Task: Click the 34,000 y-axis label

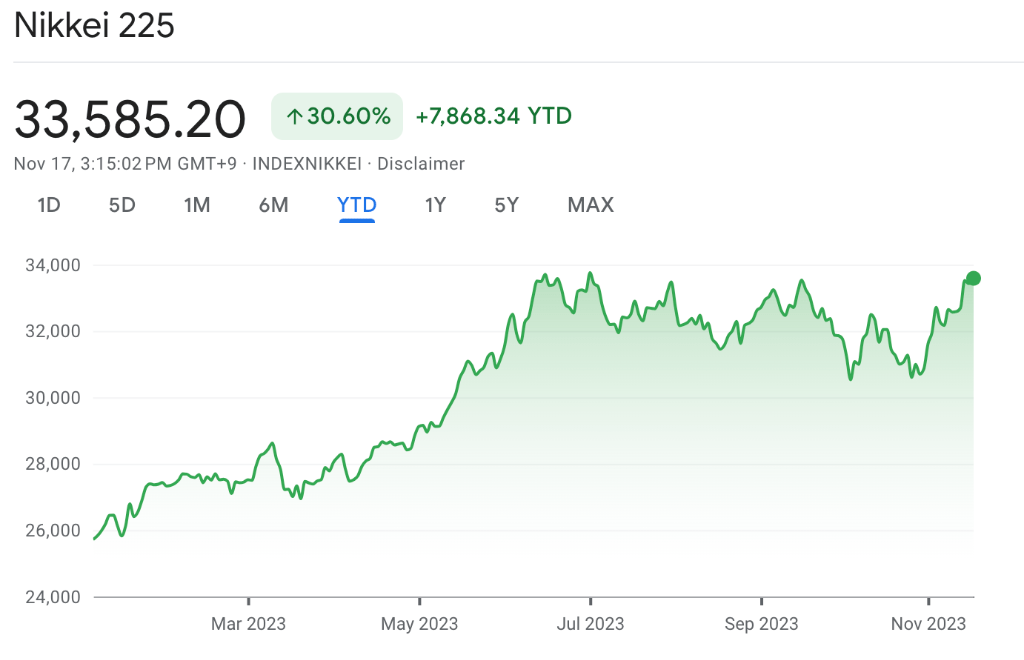Action: pos(53,265)
